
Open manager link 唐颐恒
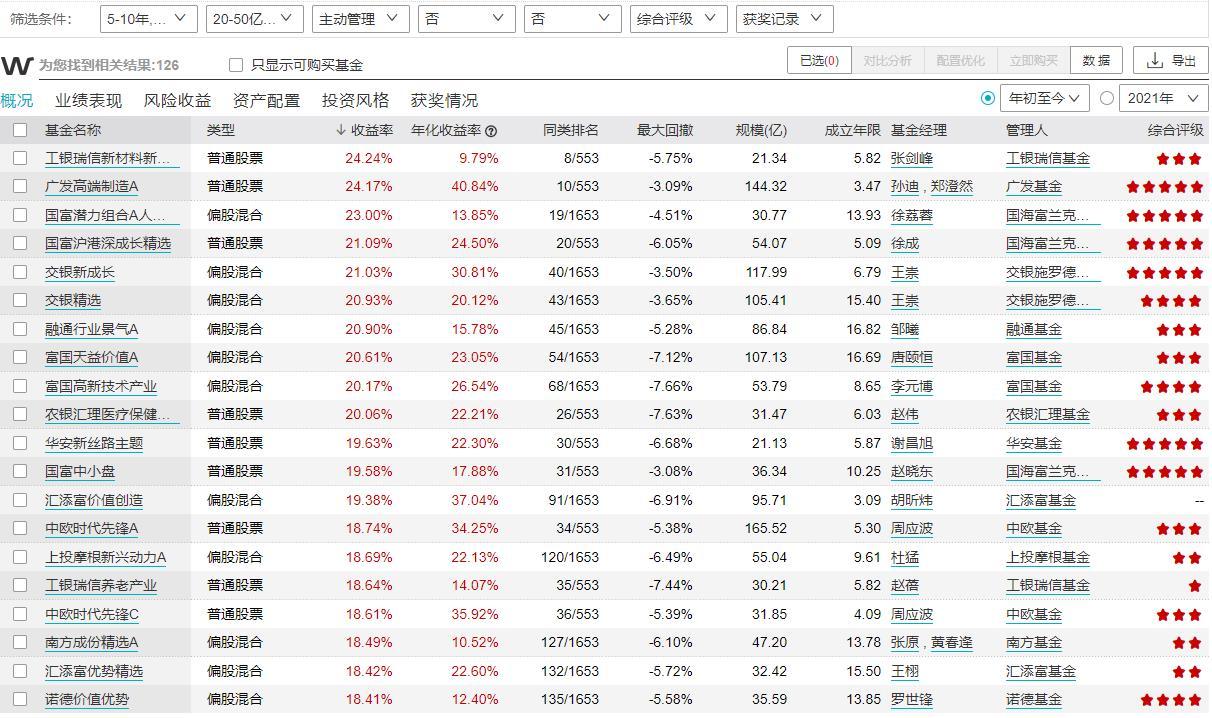pyautogui.click(x=911, y=357)
